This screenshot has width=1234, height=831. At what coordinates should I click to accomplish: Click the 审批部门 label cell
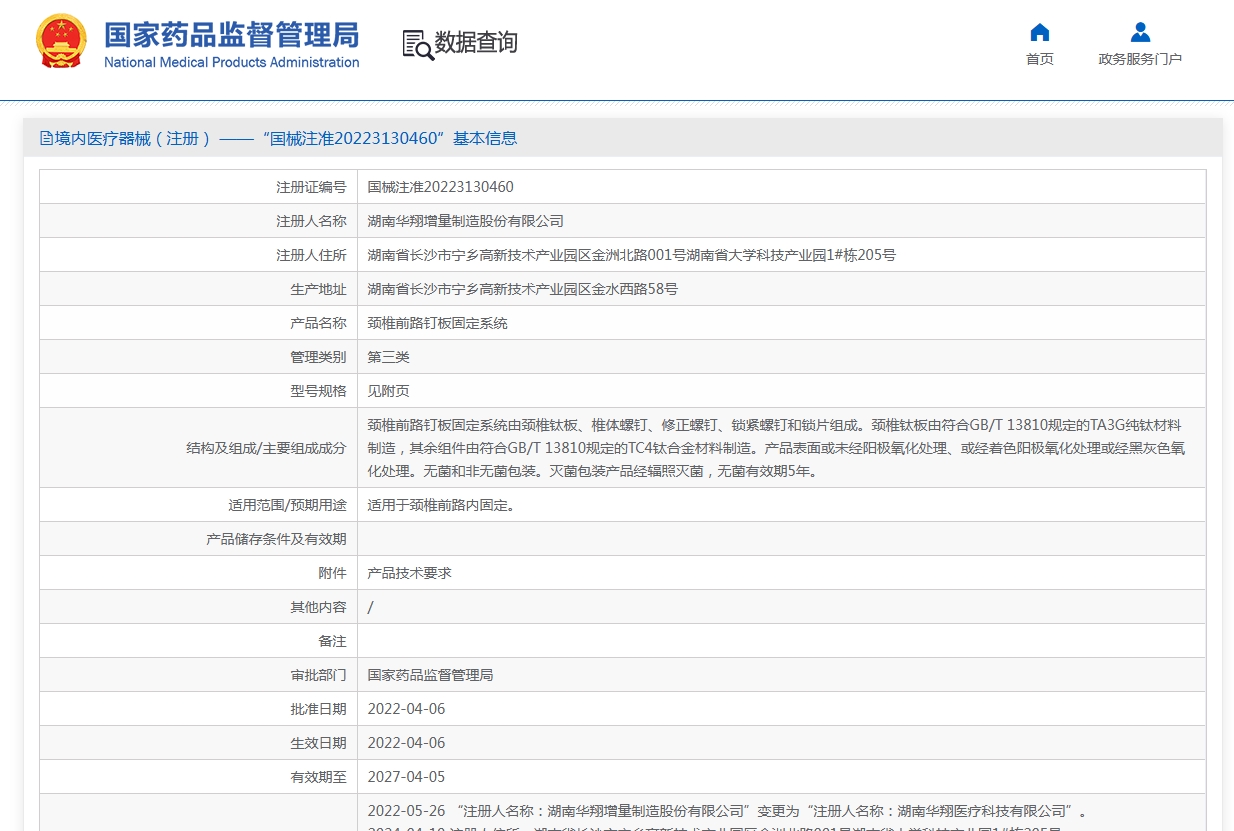pyautogui.click(x=198, y=675)
